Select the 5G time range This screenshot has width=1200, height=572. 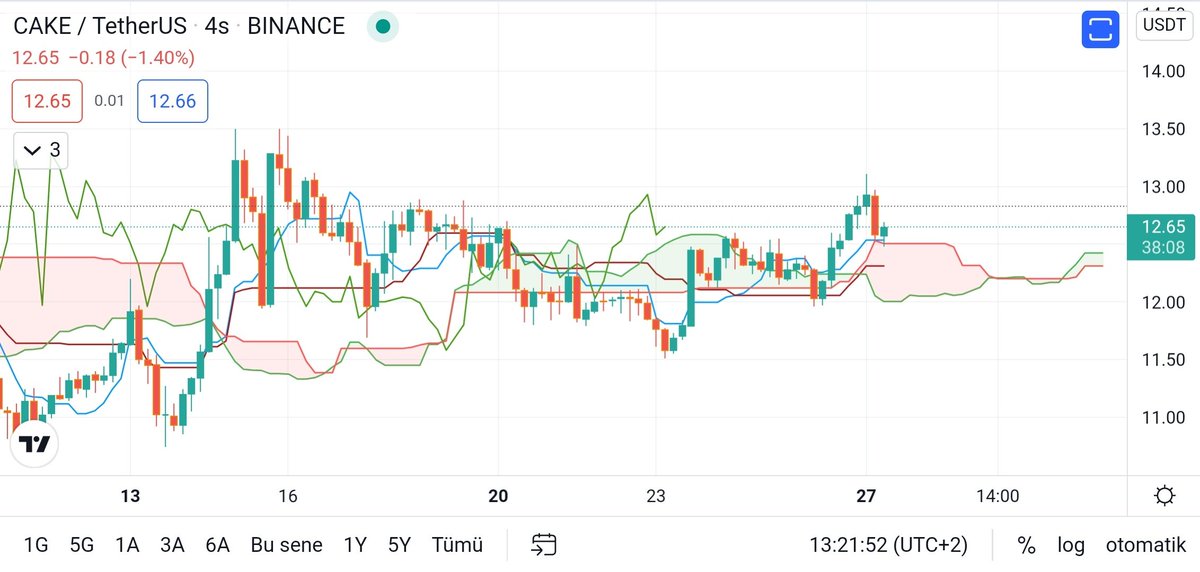coord(82,545)
